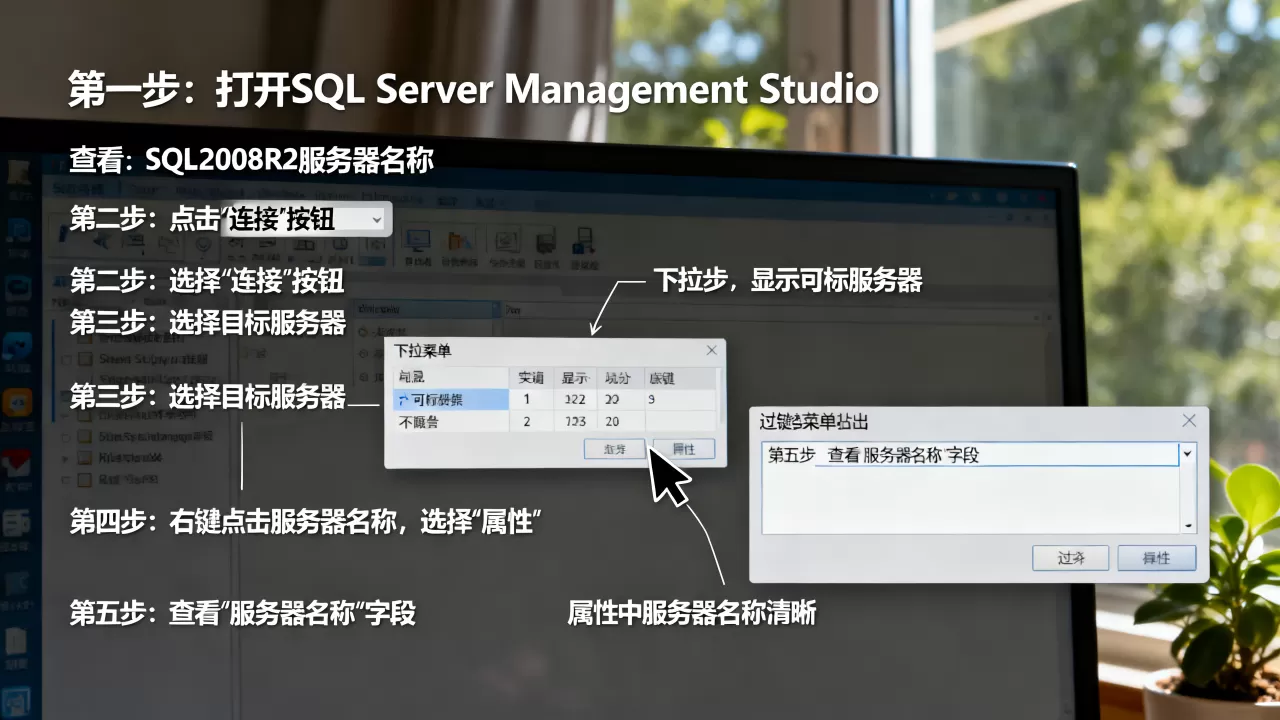The width and height of the screenshot is (1280, 720).
Task: Expand the combo arrow beside 第五步 field
Action: (x=1188, y=454)
